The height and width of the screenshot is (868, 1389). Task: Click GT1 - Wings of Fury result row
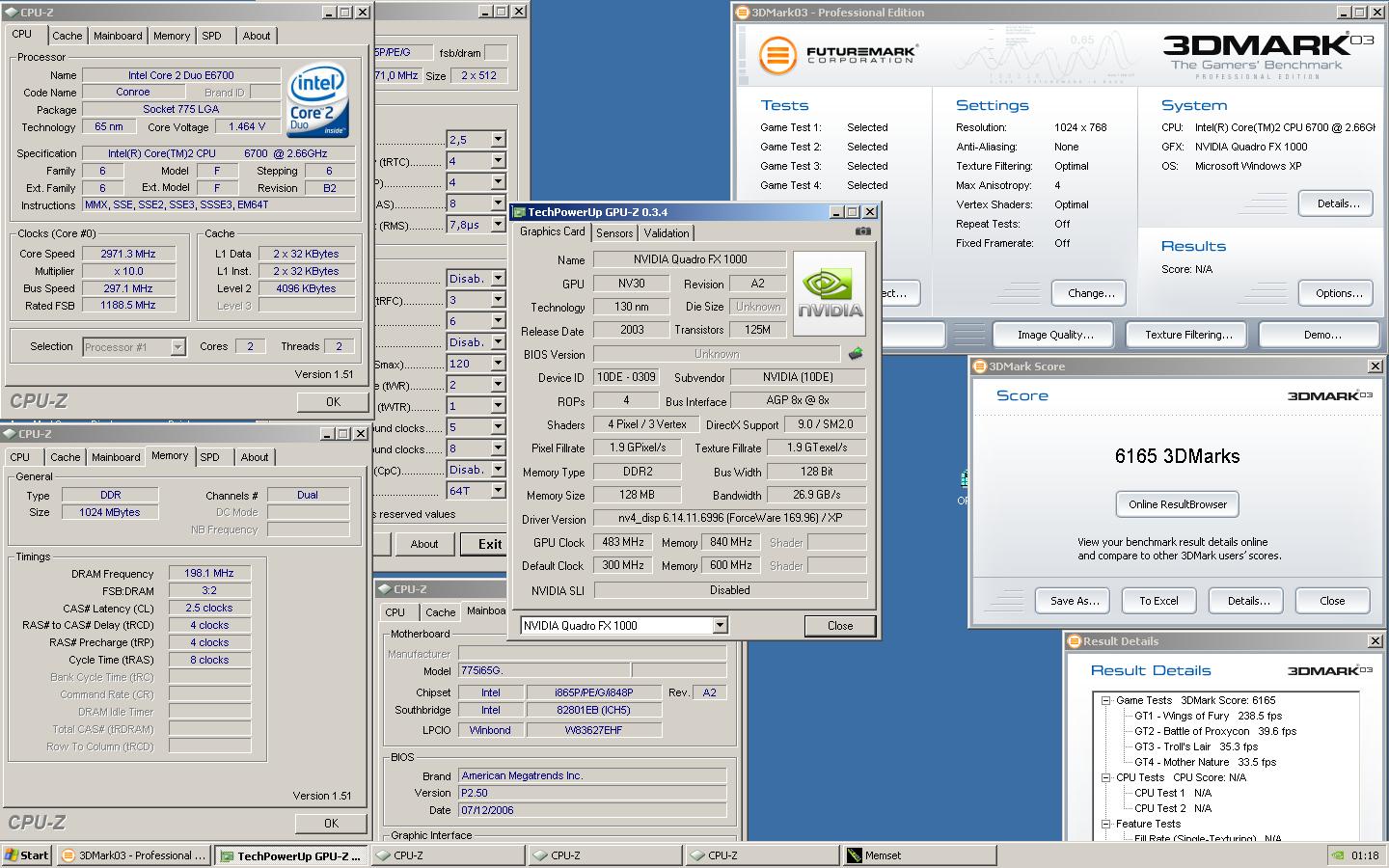(1208, 716)
